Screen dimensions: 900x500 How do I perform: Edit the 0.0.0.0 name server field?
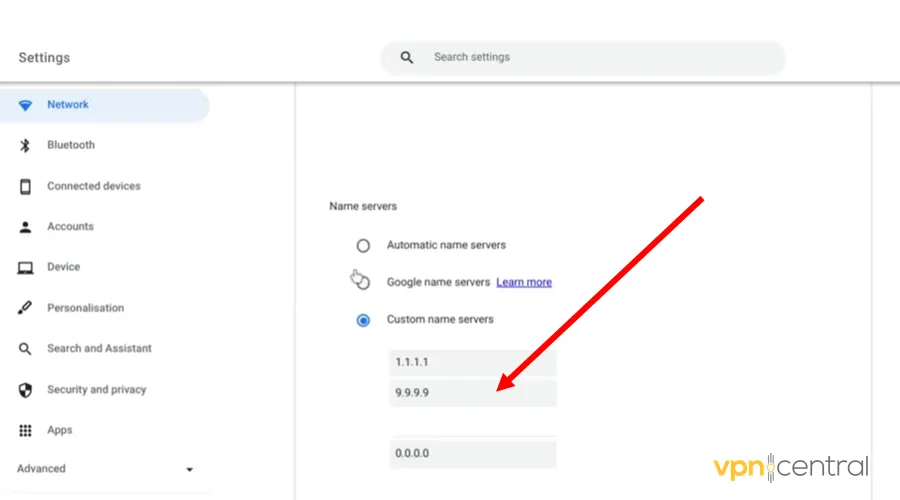473,453
